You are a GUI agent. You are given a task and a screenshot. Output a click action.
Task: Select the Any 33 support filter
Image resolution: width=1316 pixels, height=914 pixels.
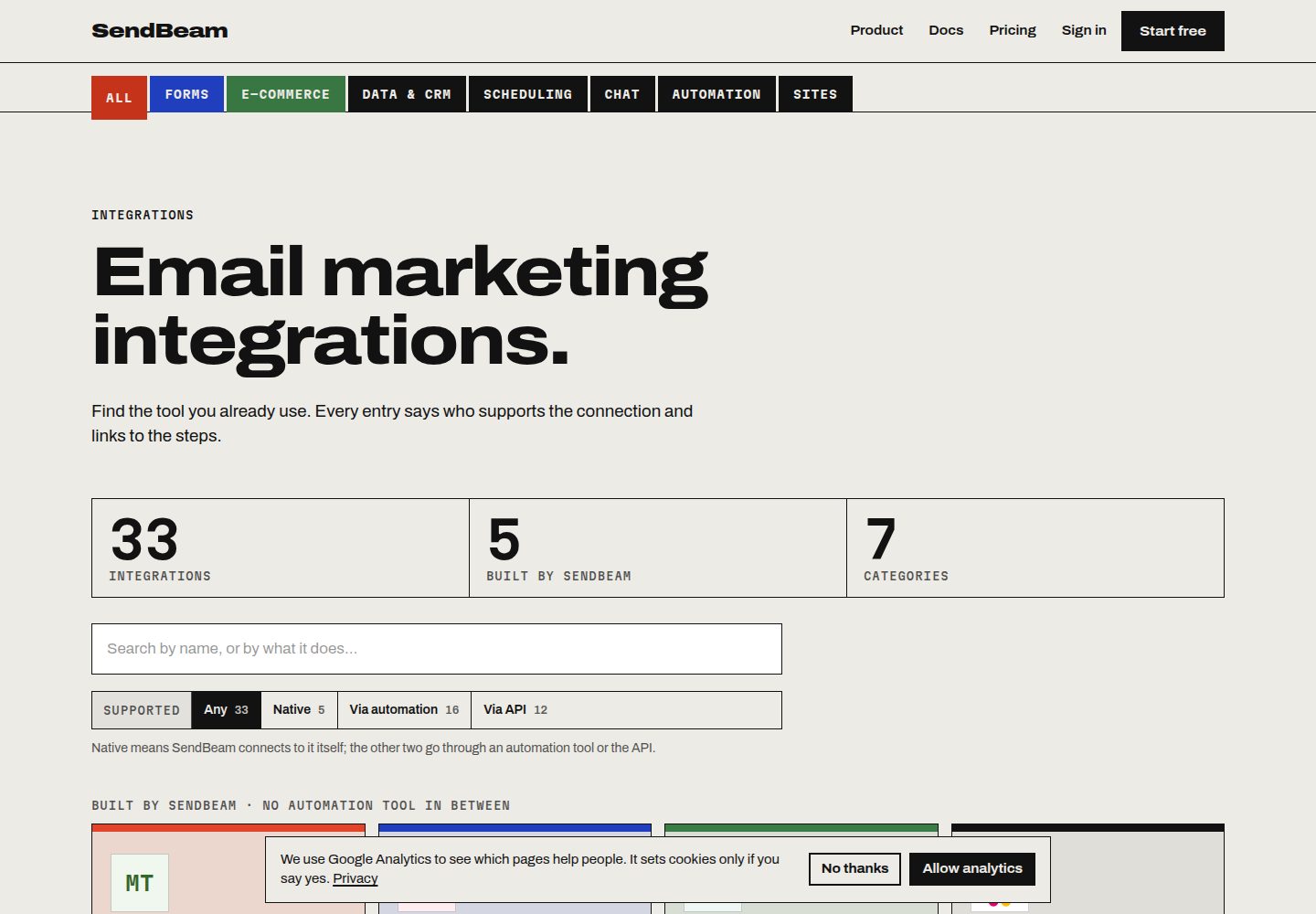[226, 710]
